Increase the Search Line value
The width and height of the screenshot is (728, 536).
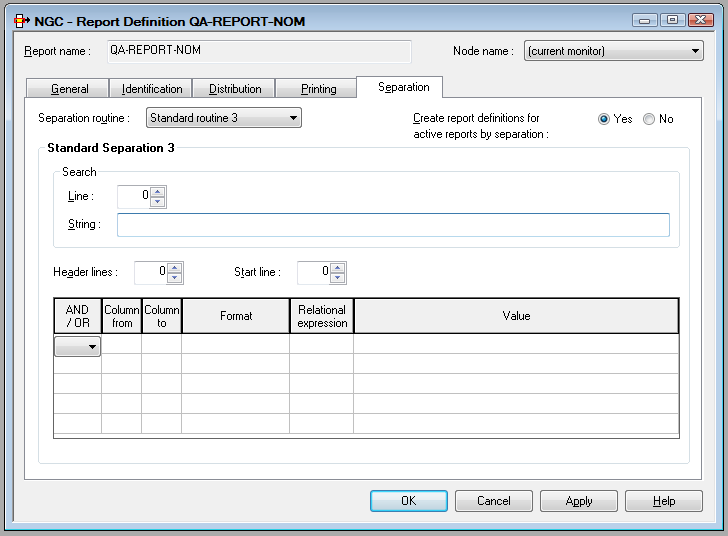(158, 191)
